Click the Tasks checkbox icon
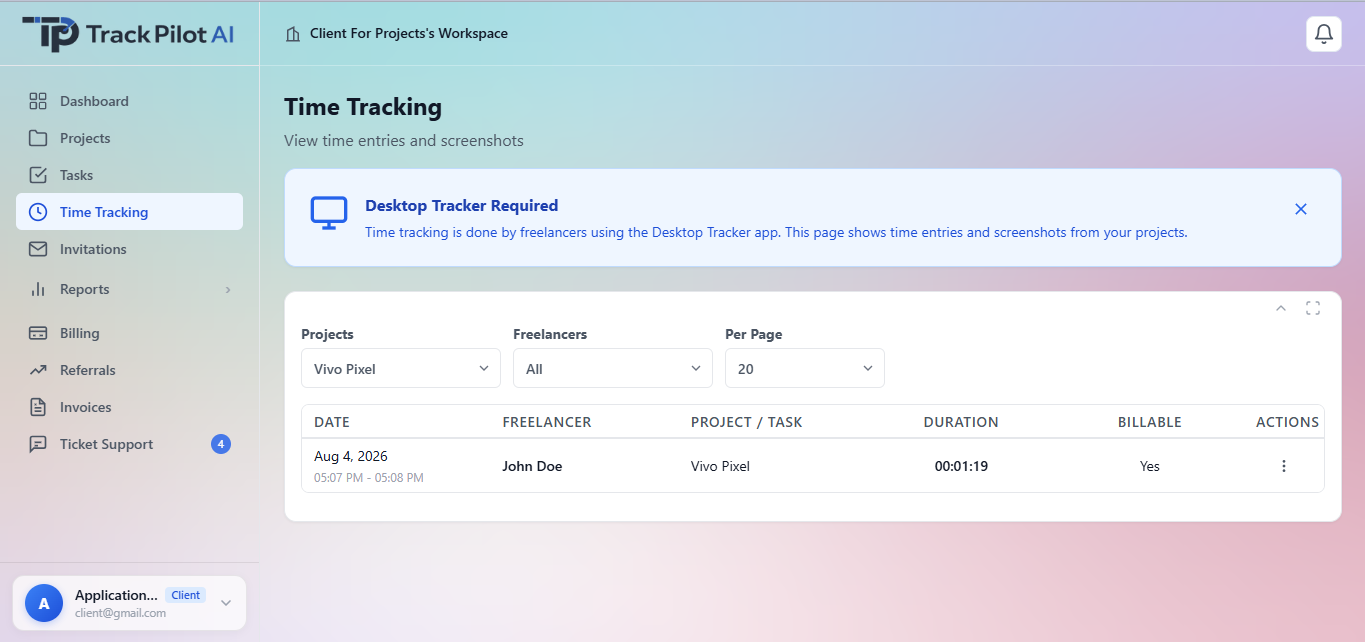1365x642 pixels. click(x=38, y=175)
